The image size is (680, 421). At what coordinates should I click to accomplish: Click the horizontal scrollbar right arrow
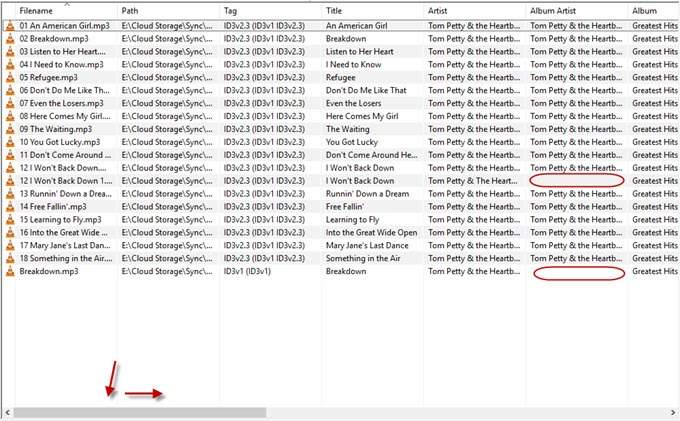pyautogui.click(x=673, y=412)
